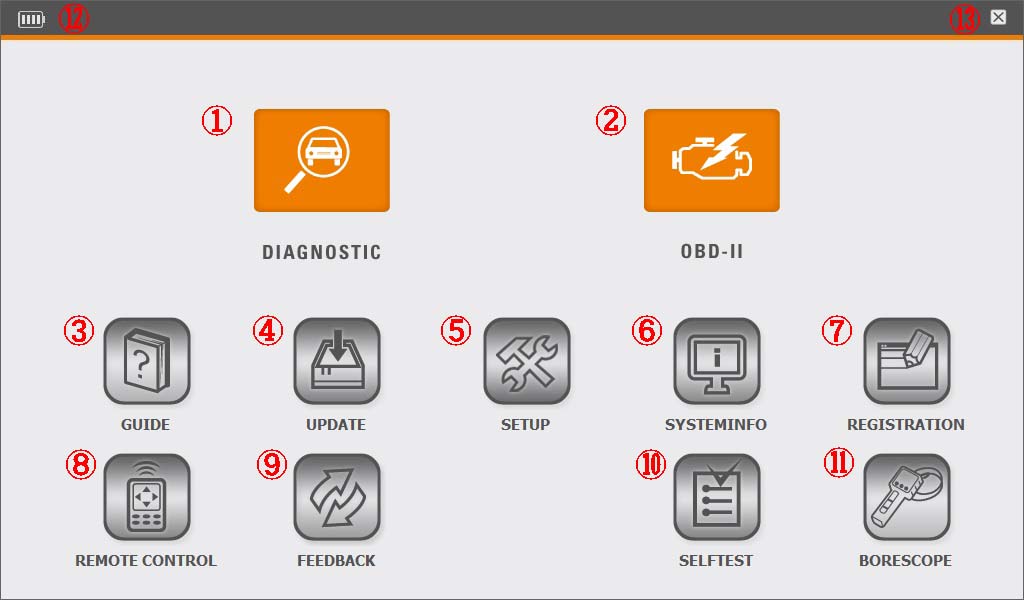Click the FEEDBACK label text
The height and width of the screenshot is (600, 1024).
click(x=336, y=560)
